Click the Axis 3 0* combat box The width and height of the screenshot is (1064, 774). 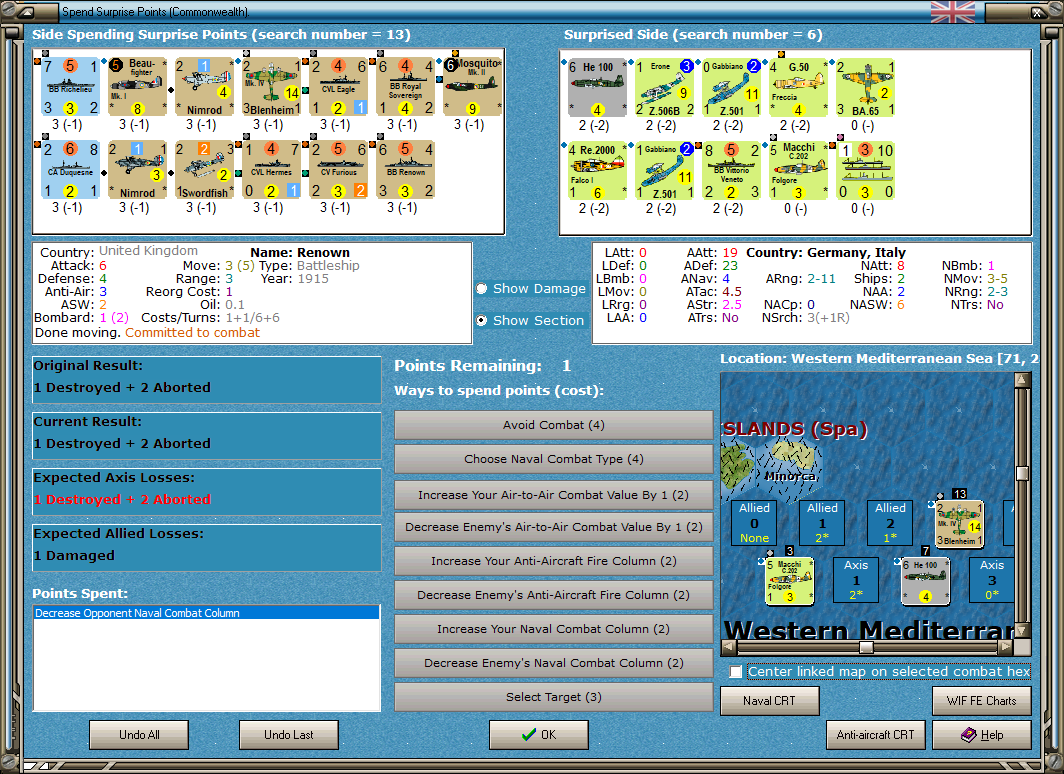coord(991,580)
